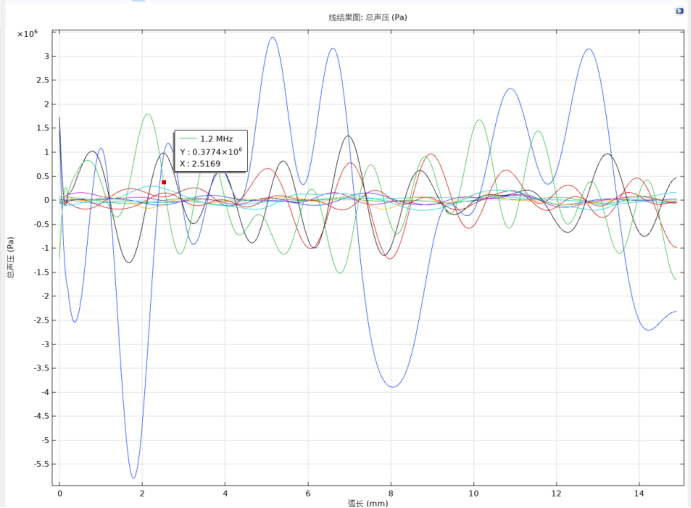This screenshot has width=691, height=508.
Task: Click the y-axis tick label '-3'
Action: 45,345
